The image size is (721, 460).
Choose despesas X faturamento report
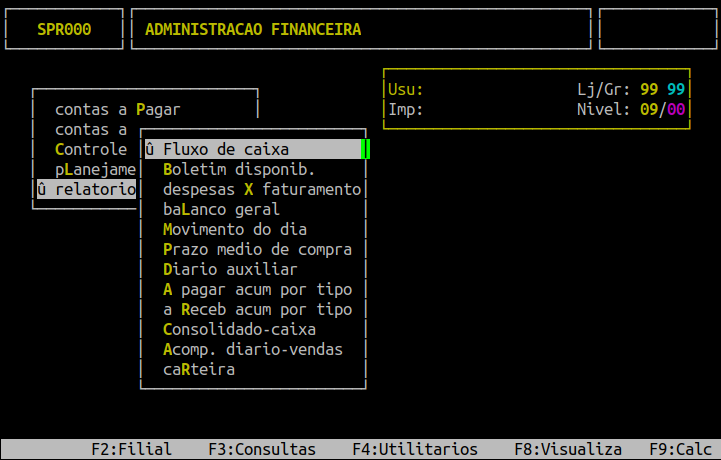coord(261,190)
